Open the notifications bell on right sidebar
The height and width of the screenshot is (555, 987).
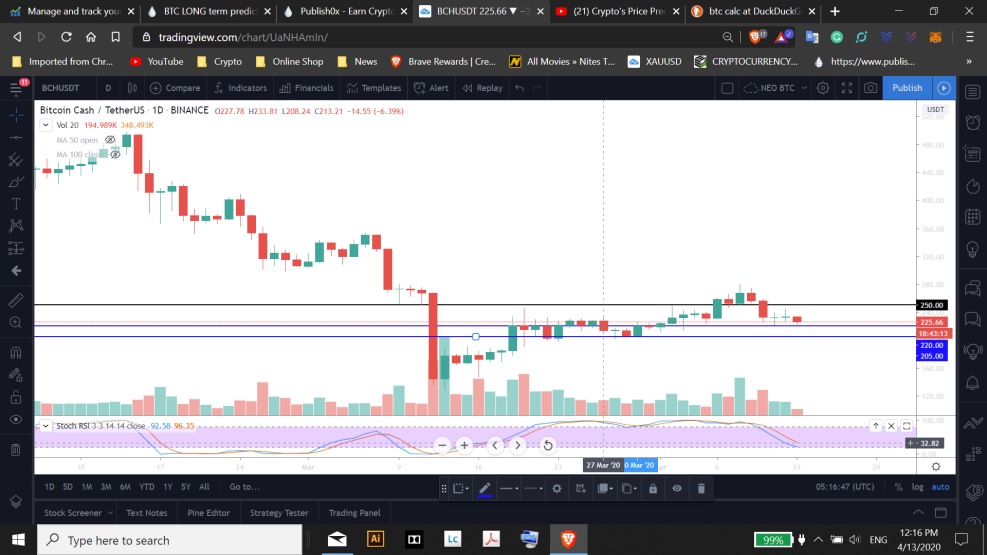pyautogui.click(x=973, y=383)
